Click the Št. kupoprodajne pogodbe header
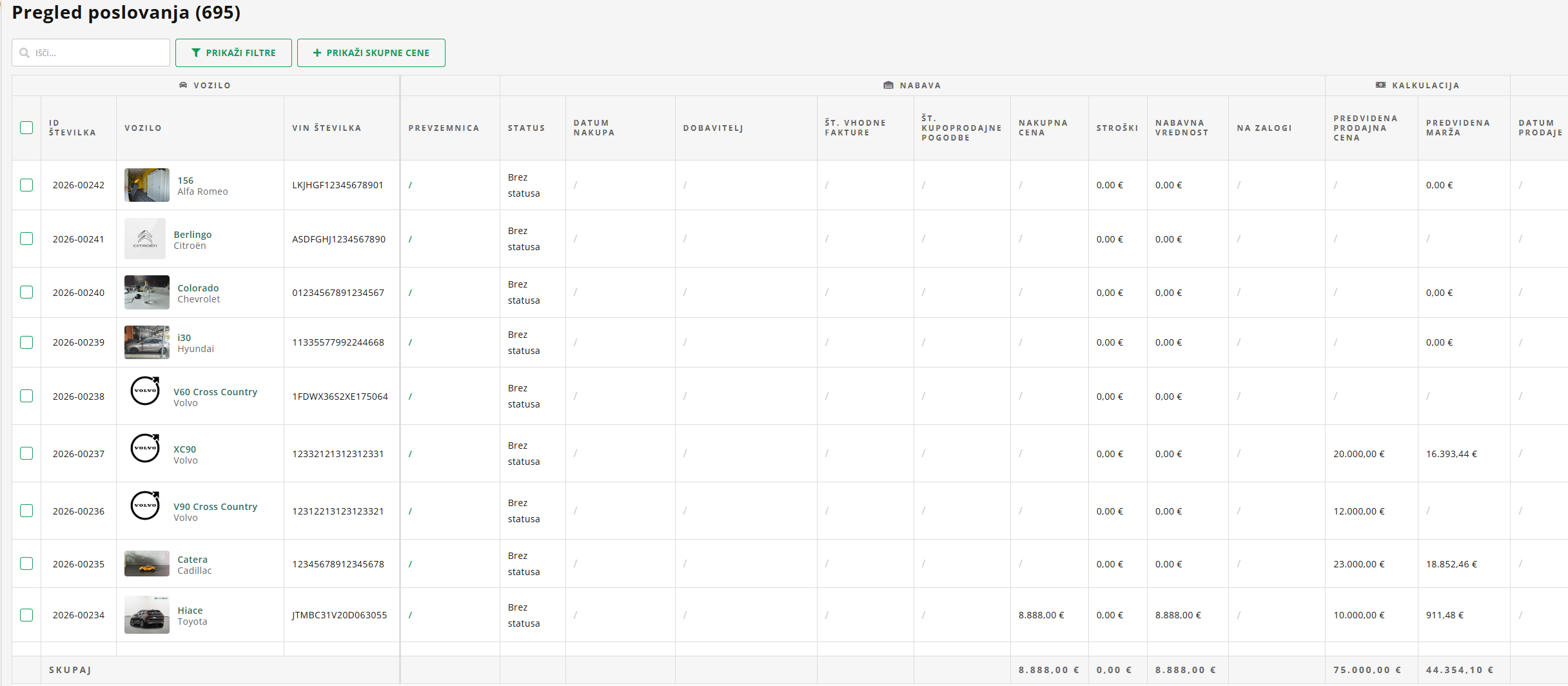The height and width of the screenshot is (686, 1568). click(962, 128)
